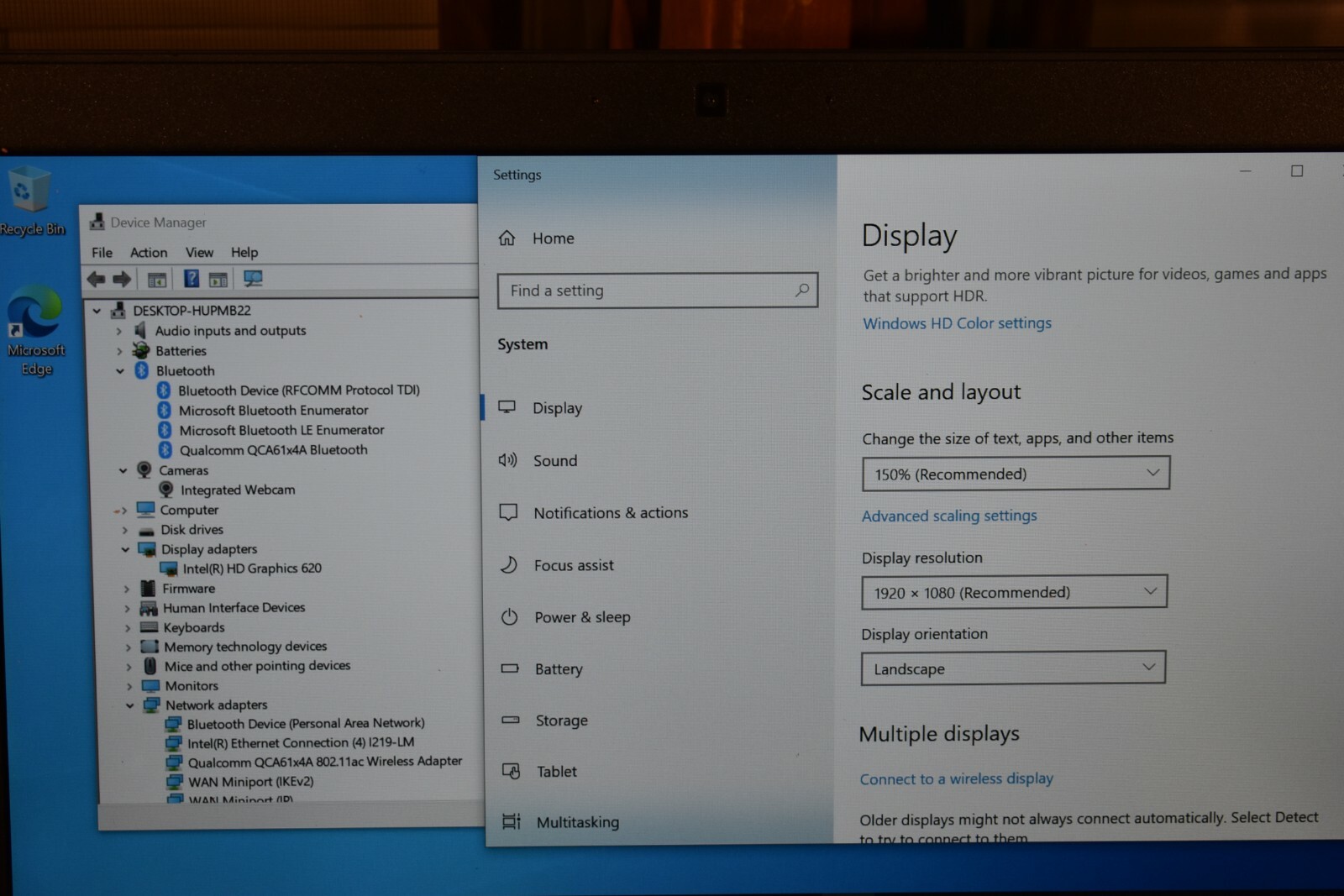Select Qualcomm QCA61x4A 802.11ac Wireless Adapter
Viewport: 1344px width, 896px height.
(325, 762)
